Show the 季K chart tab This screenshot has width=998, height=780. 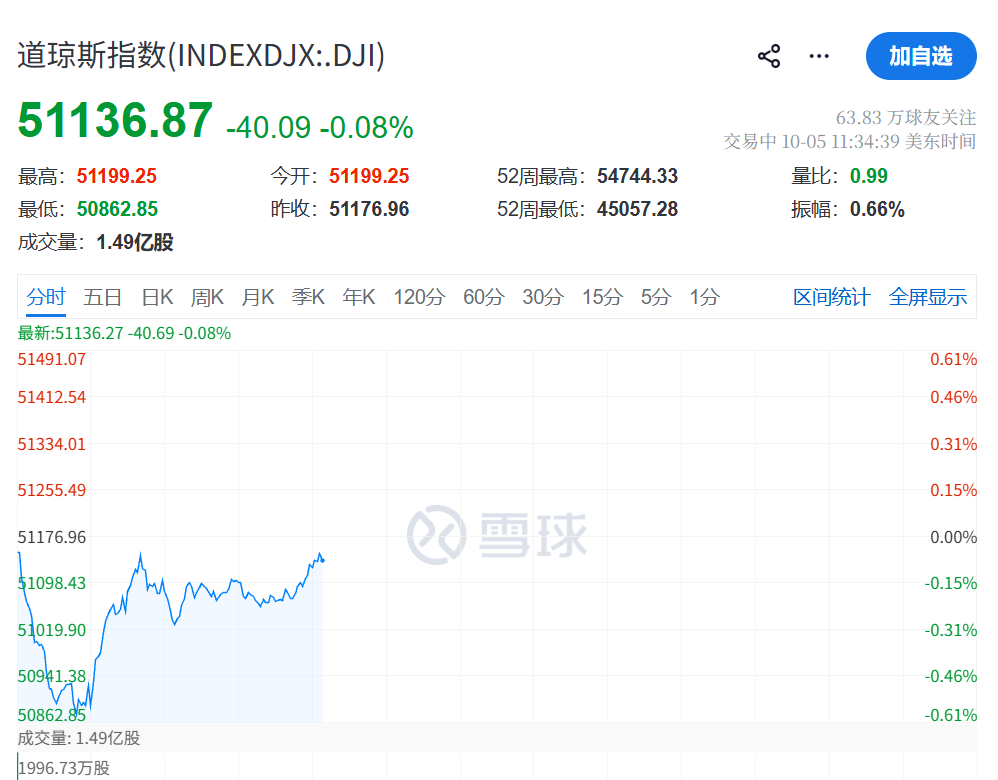(x=308, y=297)
